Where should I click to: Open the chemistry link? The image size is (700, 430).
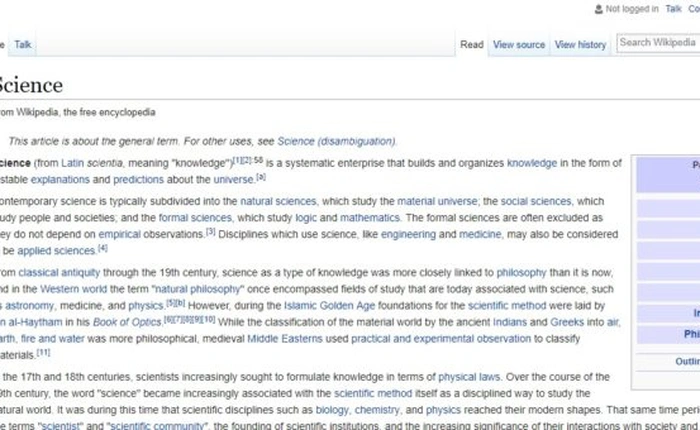click(x=377, y=411)
